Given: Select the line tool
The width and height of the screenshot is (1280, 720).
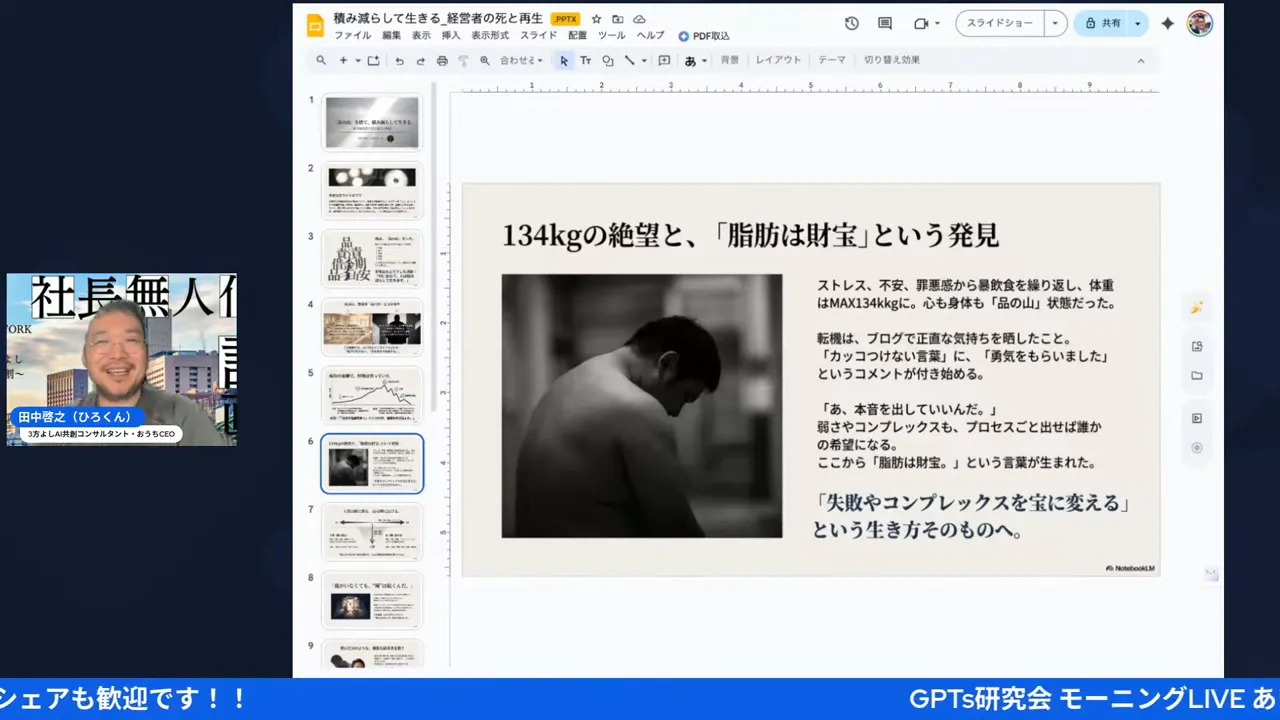Looking at the screenshot, I should point(630,60).
